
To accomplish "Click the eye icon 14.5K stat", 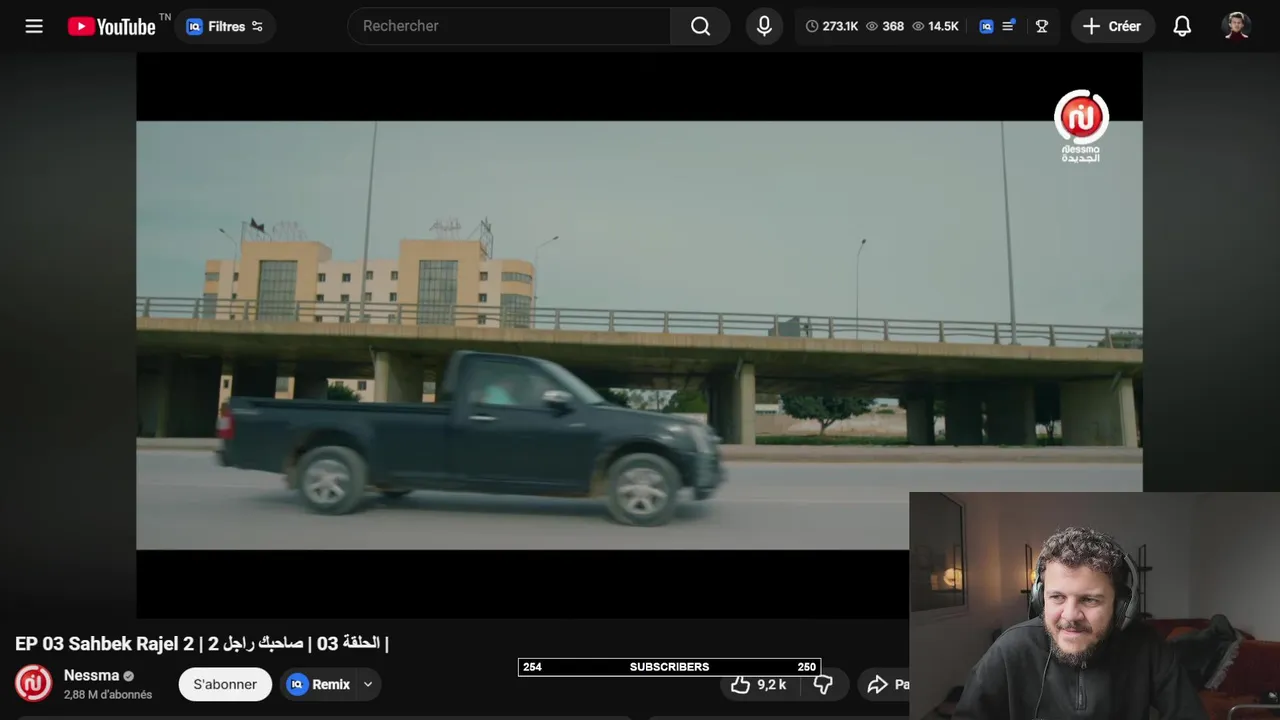I will pos(935,26).
